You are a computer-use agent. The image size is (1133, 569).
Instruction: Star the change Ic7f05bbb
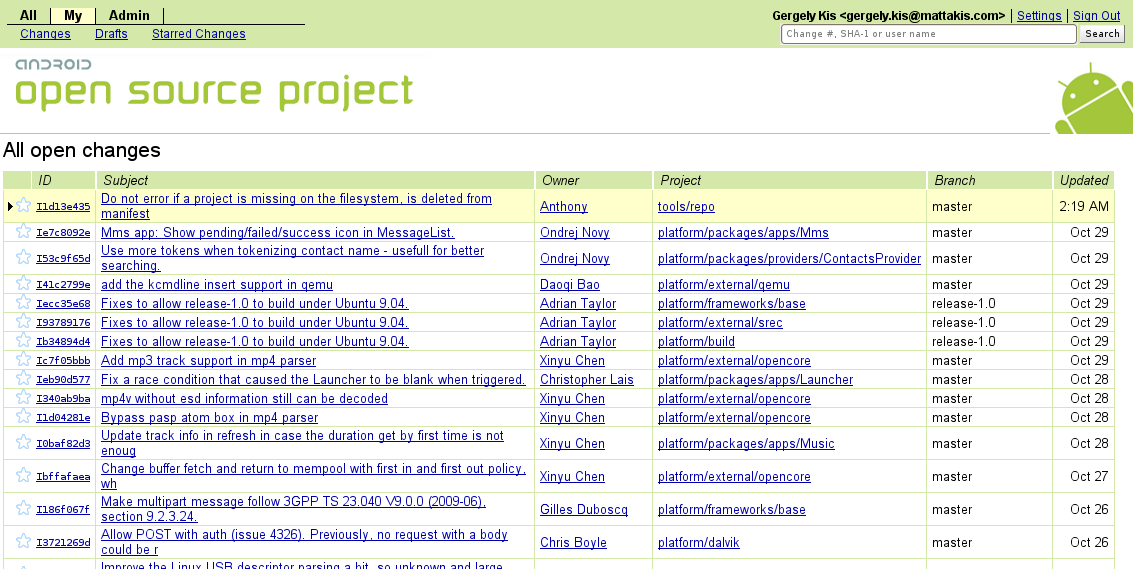click(23, 359)
